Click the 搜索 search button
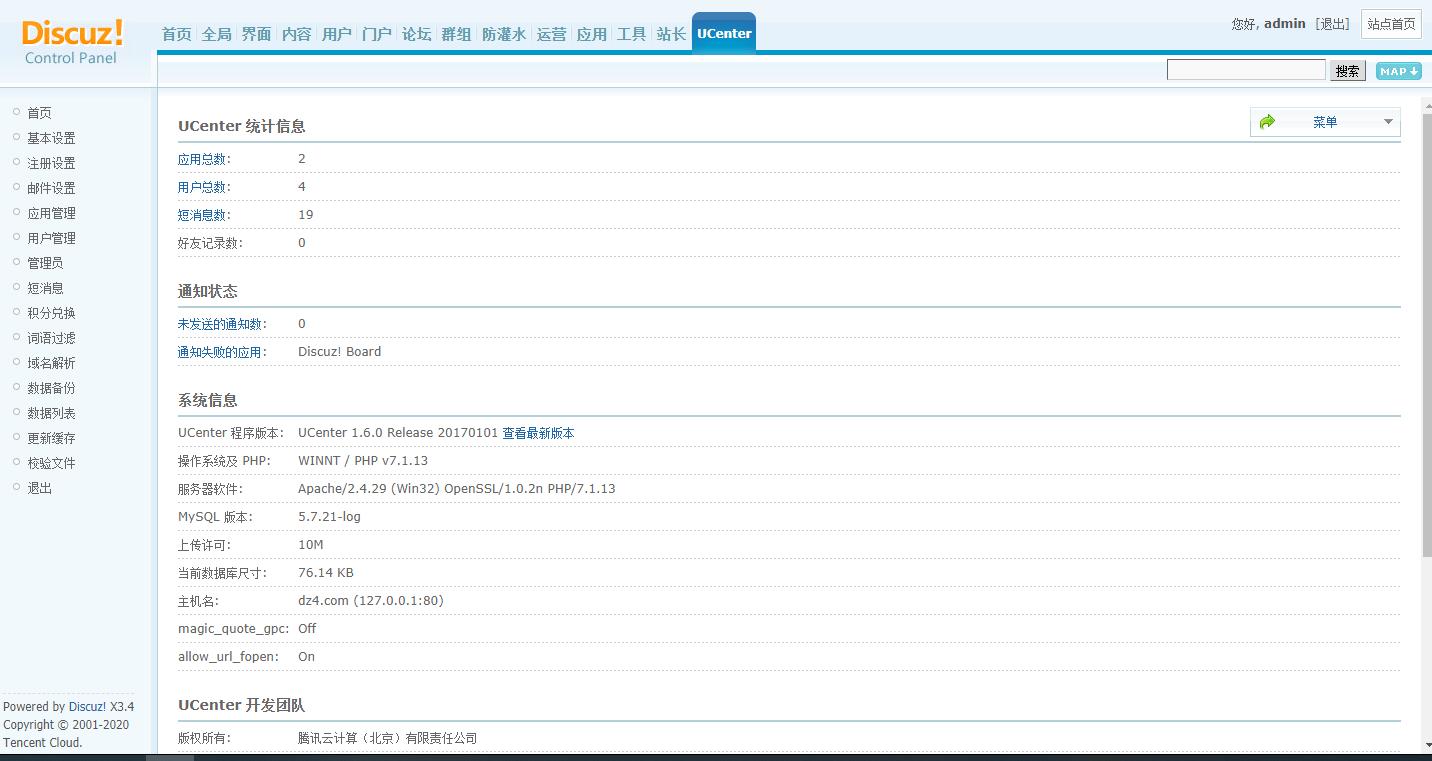The image size is (1432, 761). tap(1346, 70)
